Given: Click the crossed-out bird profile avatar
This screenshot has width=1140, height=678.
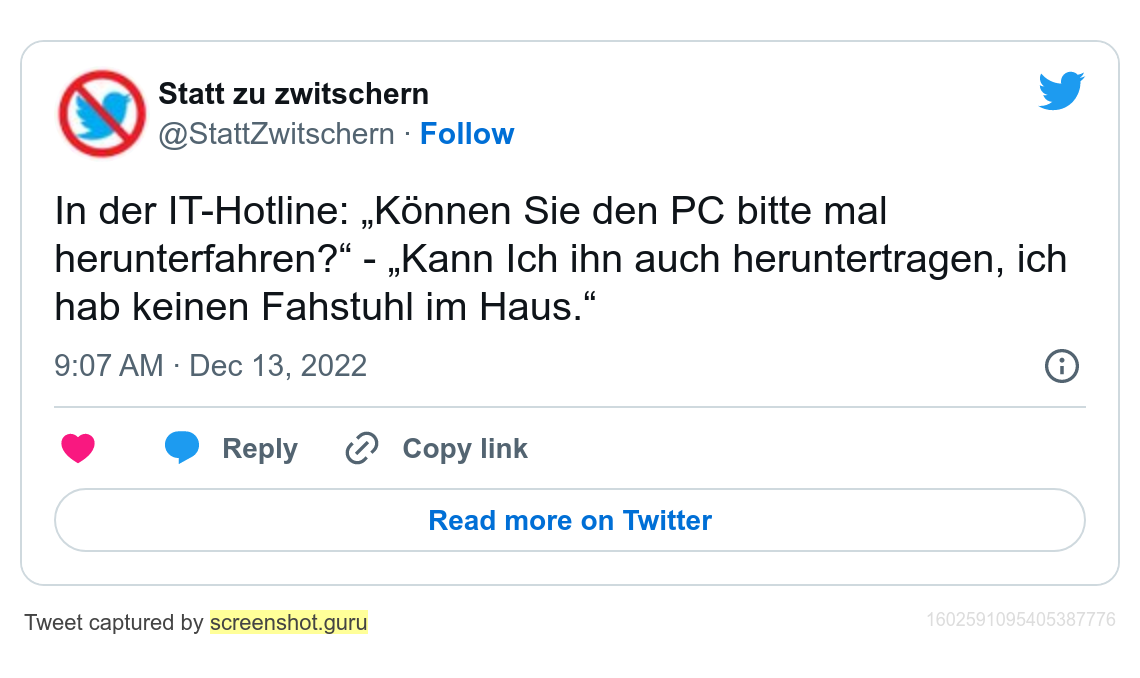Looking at the screenshot, I should click(102, 113).
